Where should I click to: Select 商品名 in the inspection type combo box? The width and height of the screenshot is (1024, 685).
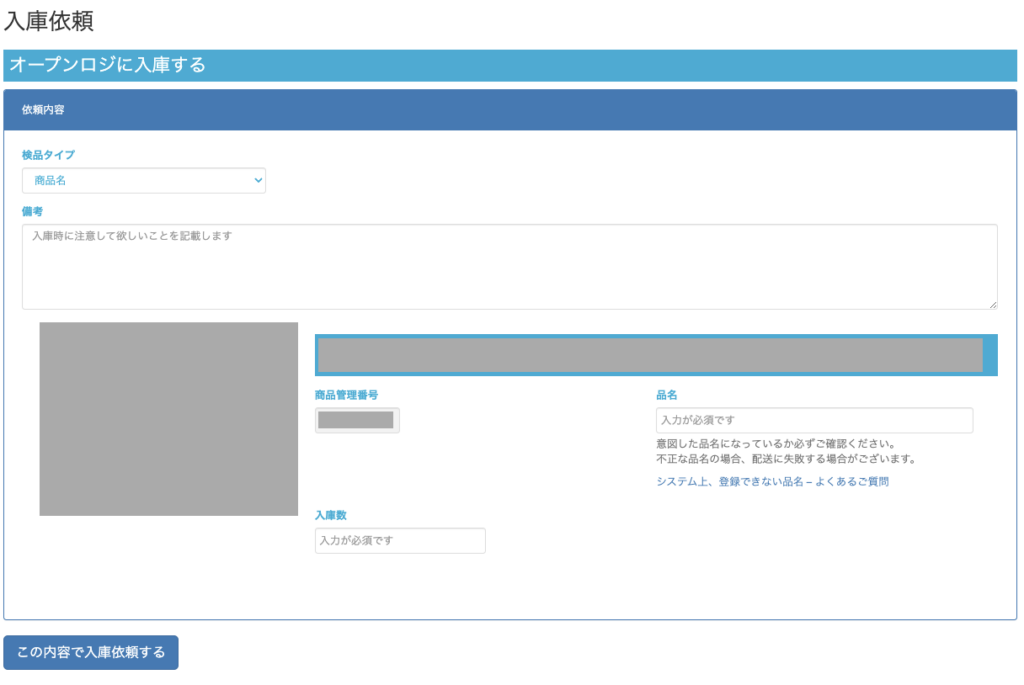click(x=143, y=180)
